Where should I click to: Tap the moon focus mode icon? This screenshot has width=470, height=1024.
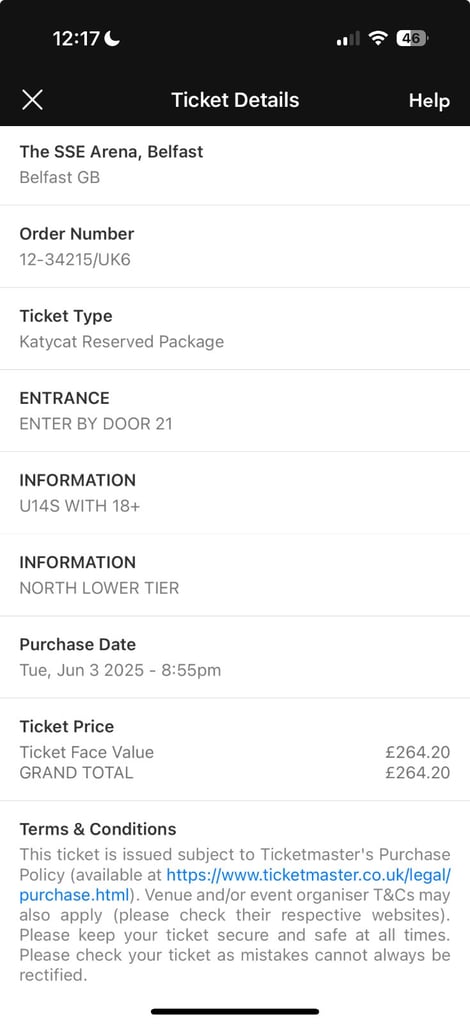pyautogui.click(x=112, y=39)
